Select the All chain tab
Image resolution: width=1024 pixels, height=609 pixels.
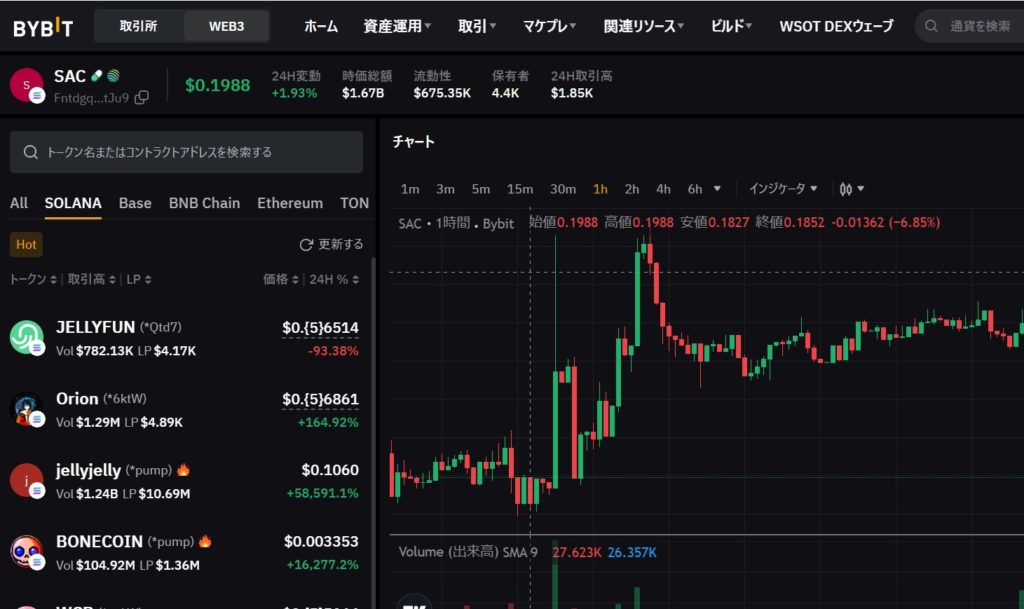(19, 203)
